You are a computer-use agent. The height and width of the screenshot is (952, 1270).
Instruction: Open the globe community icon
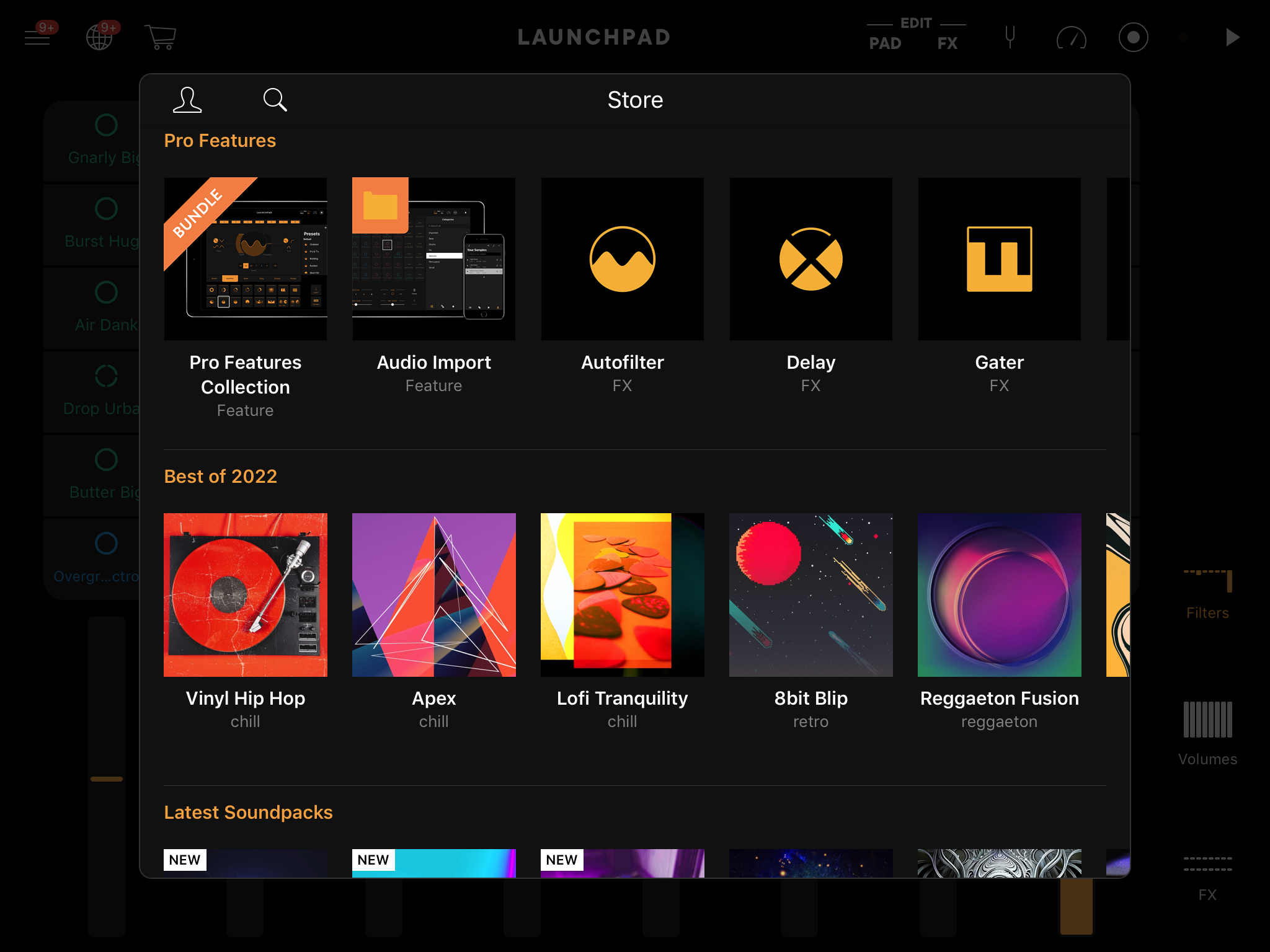point(99,38)
